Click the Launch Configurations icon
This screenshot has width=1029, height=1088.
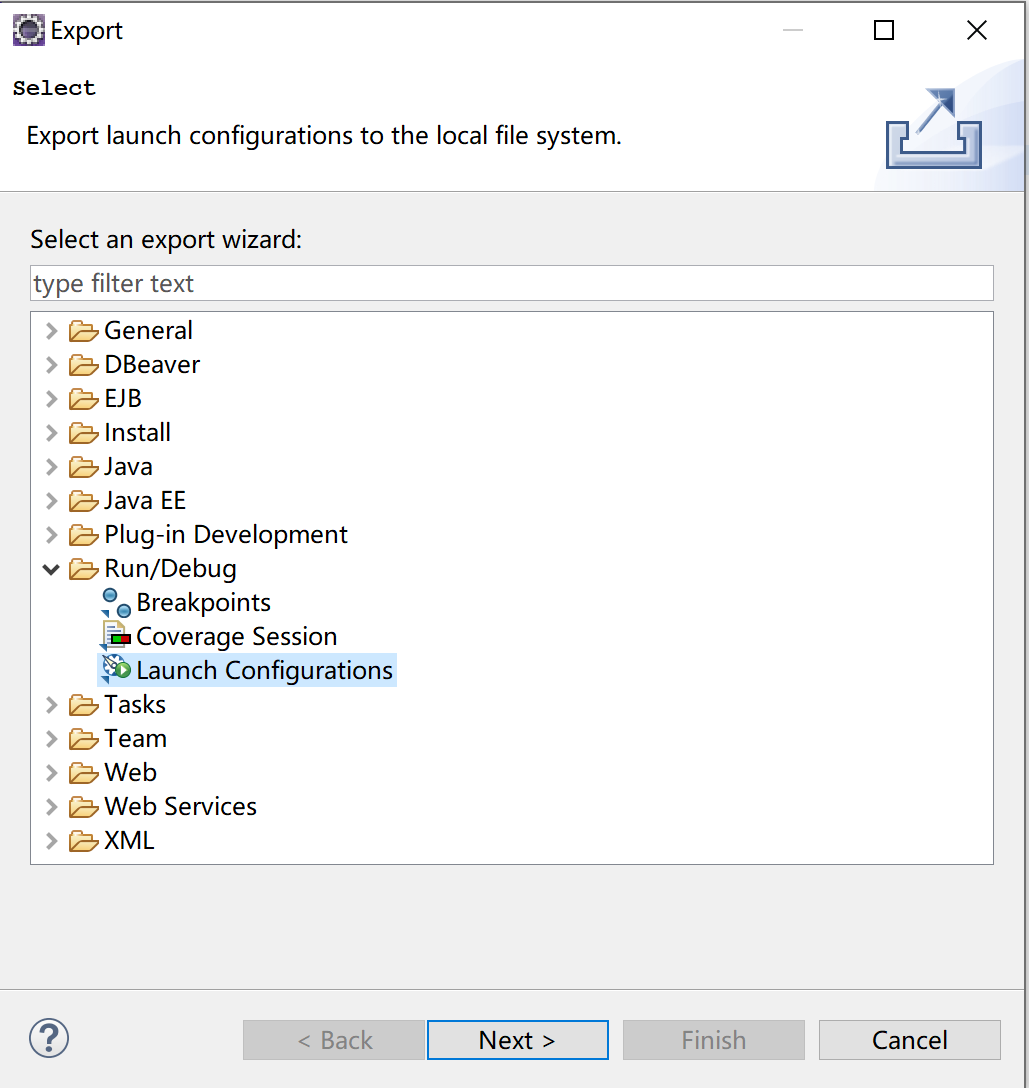[x=116, y=670]
